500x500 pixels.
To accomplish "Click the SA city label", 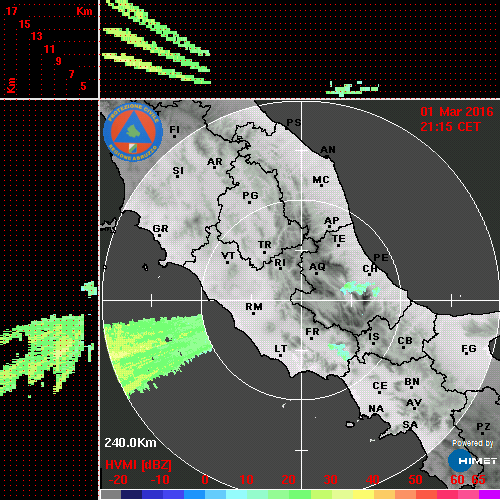I will [410, 425].
